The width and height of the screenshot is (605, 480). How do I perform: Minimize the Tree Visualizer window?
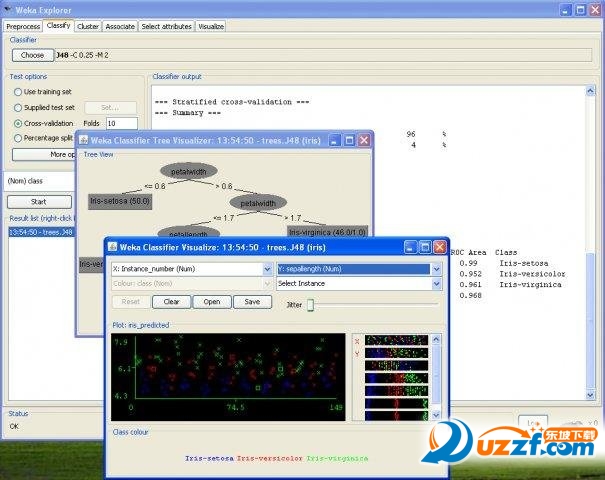(335, 140)
